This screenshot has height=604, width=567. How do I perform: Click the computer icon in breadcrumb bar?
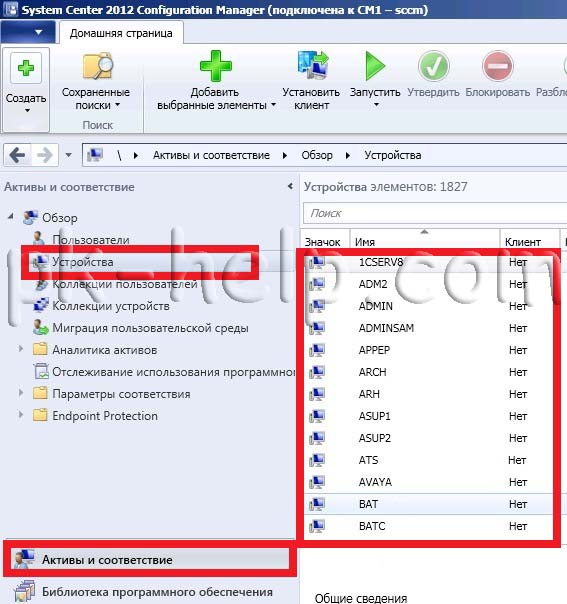point(95,155)
